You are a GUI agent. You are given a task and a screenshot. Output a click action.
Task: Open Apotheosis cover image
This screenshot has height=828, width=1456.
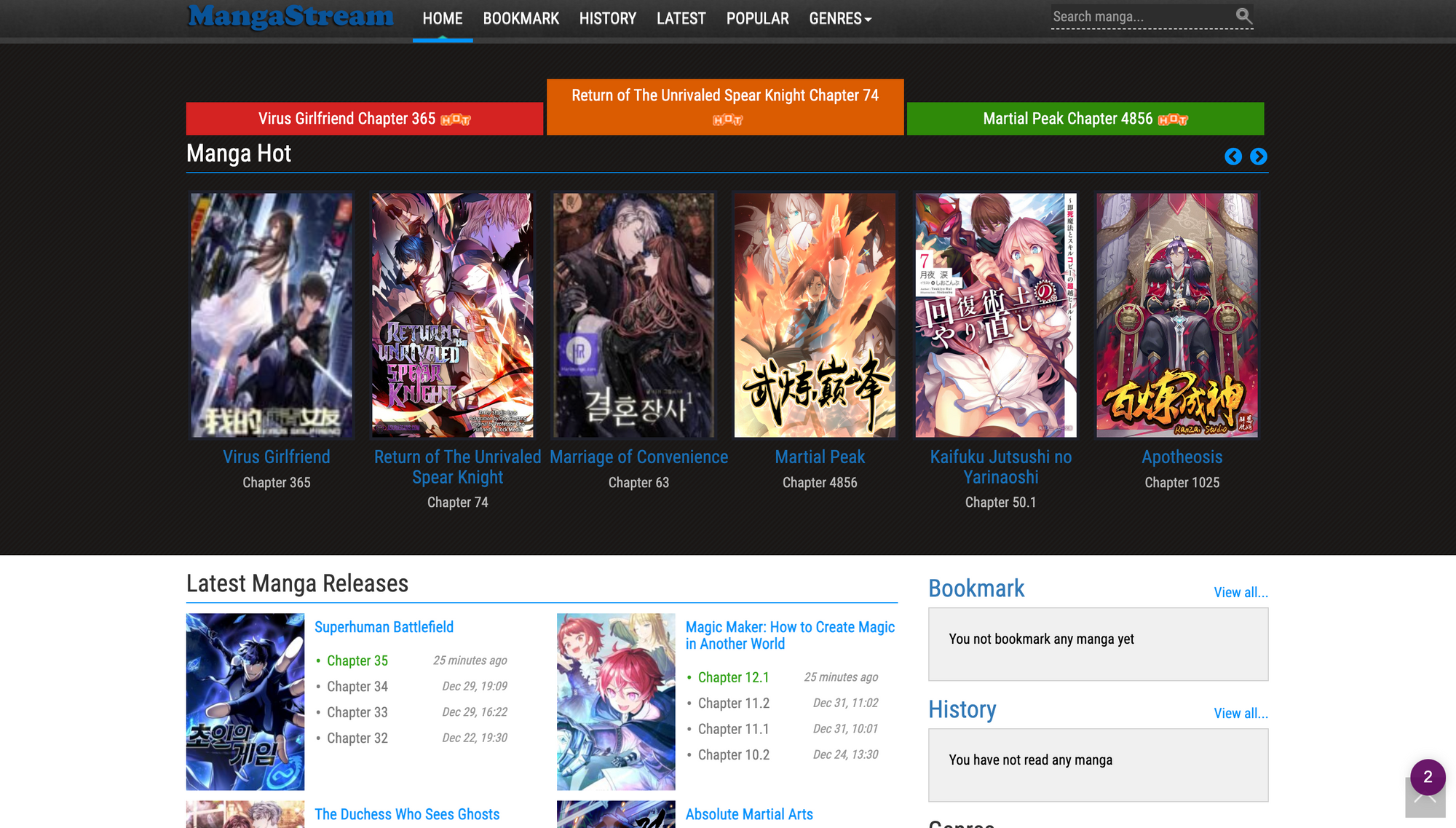point(1177,315)
